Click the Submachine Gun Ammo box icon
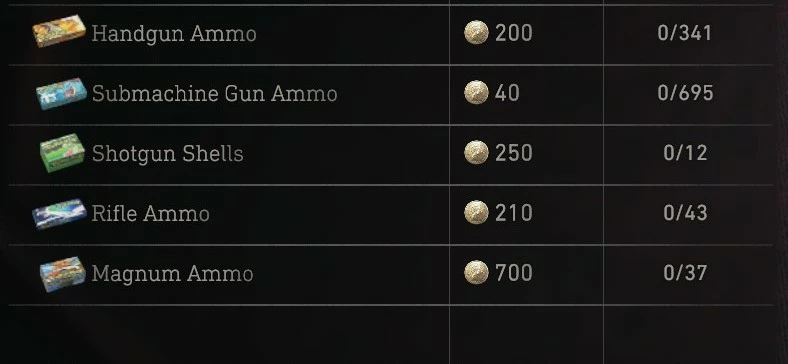Screen dimensions: 788x364 click(61, 94)
